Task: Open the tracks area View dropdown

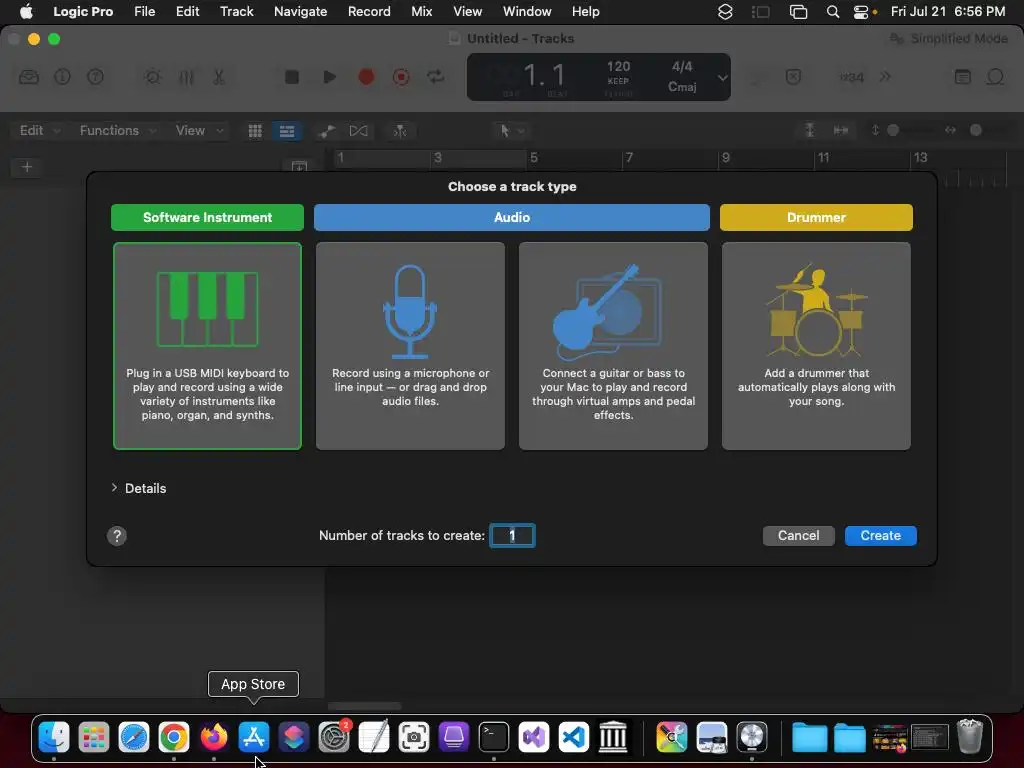Action: click(200, 131)
